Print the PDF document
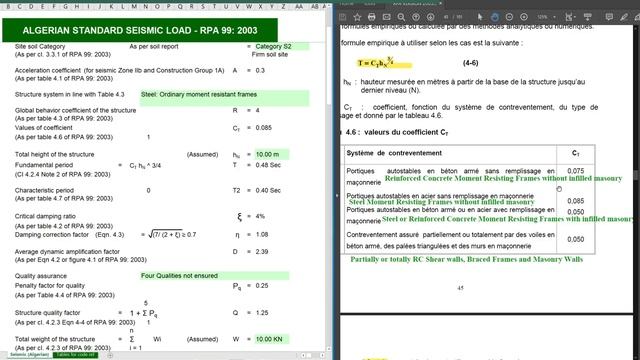The image size is (640, 360). [x=371, y=17]
